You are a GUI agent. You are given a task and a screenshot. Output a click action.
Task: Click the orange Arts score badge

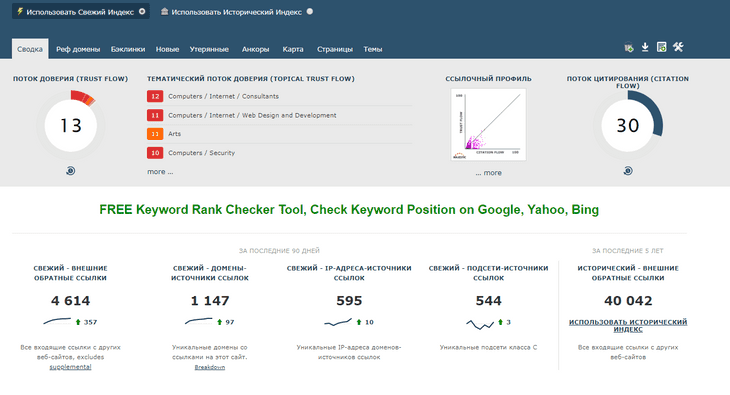pos(155,134)
